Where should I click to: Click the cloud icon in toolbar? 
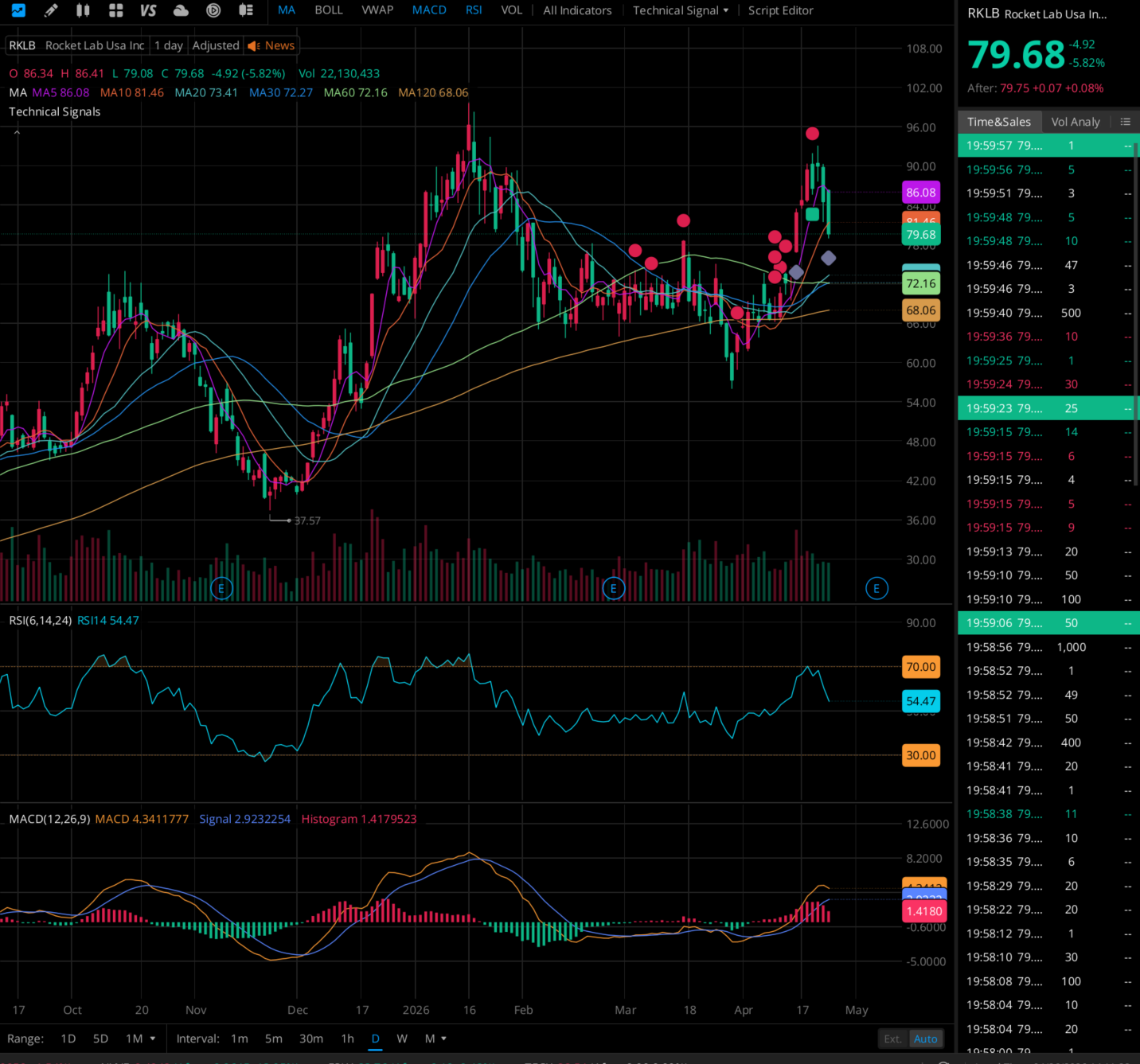pyautogui.click(x=181, y=10)
